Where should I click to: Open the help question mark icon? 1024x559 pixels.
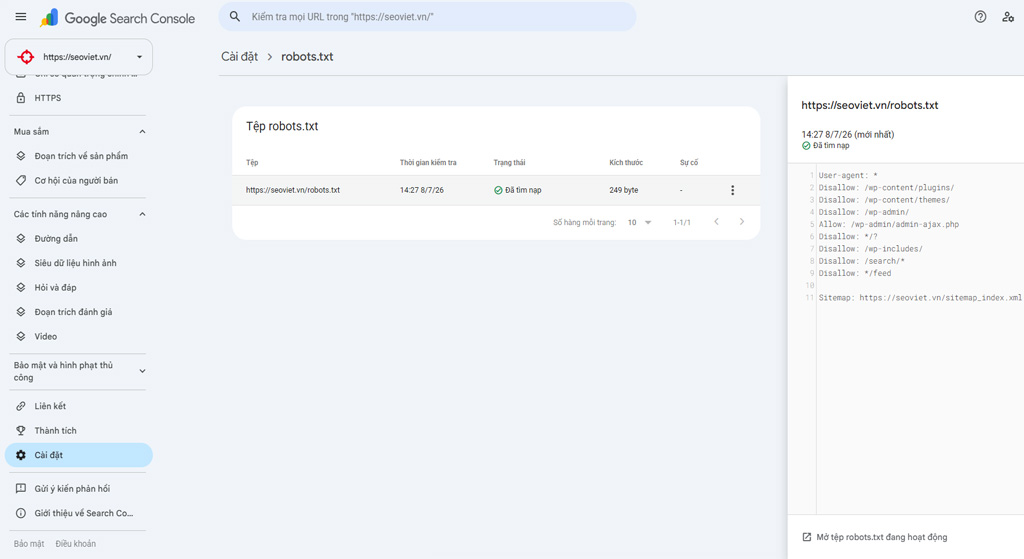coord(980,17)
